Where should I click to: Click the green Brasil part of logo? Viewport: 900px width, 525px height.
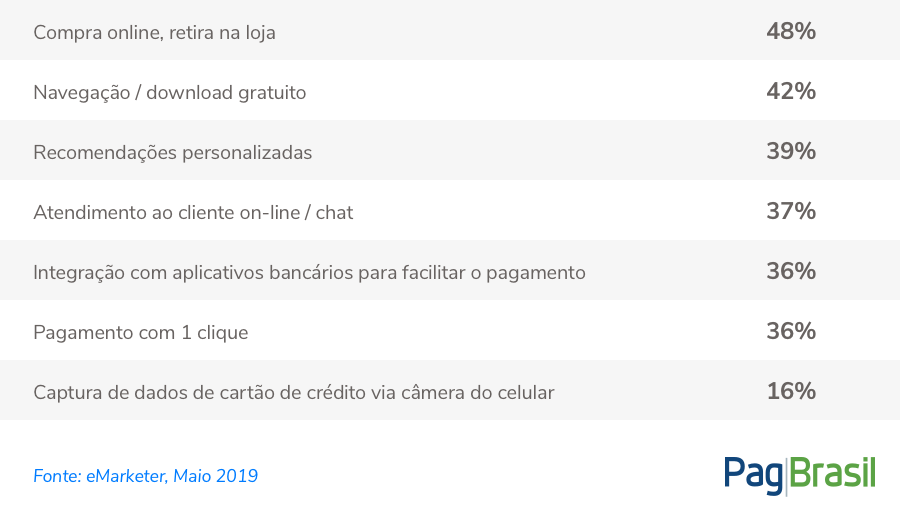833,473
